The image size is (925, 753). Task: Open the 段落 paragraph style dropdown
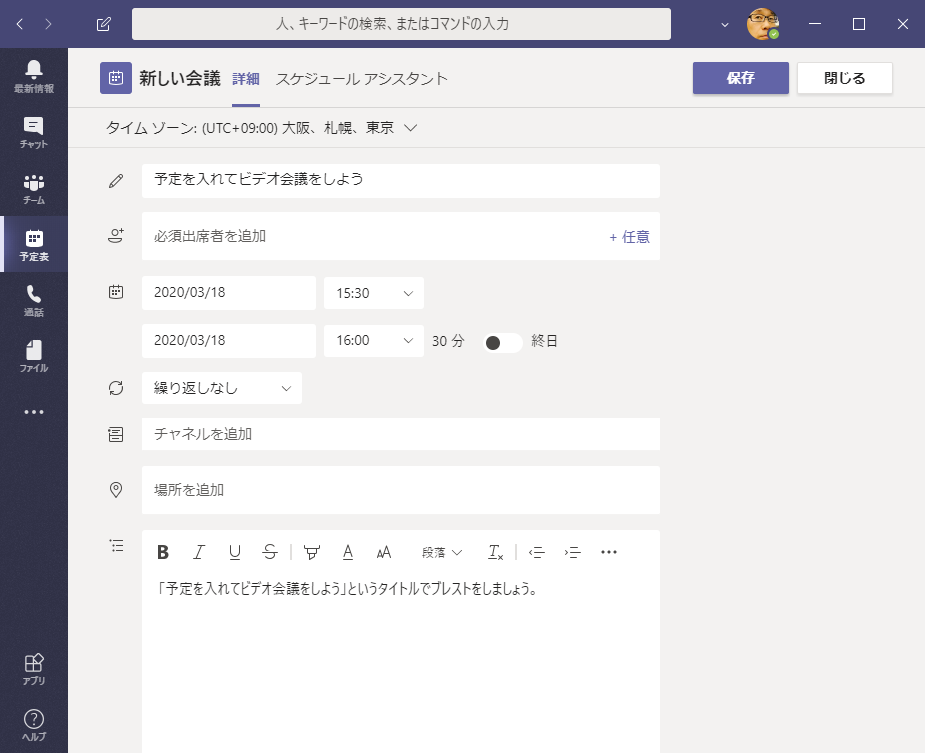pos(442,552)
